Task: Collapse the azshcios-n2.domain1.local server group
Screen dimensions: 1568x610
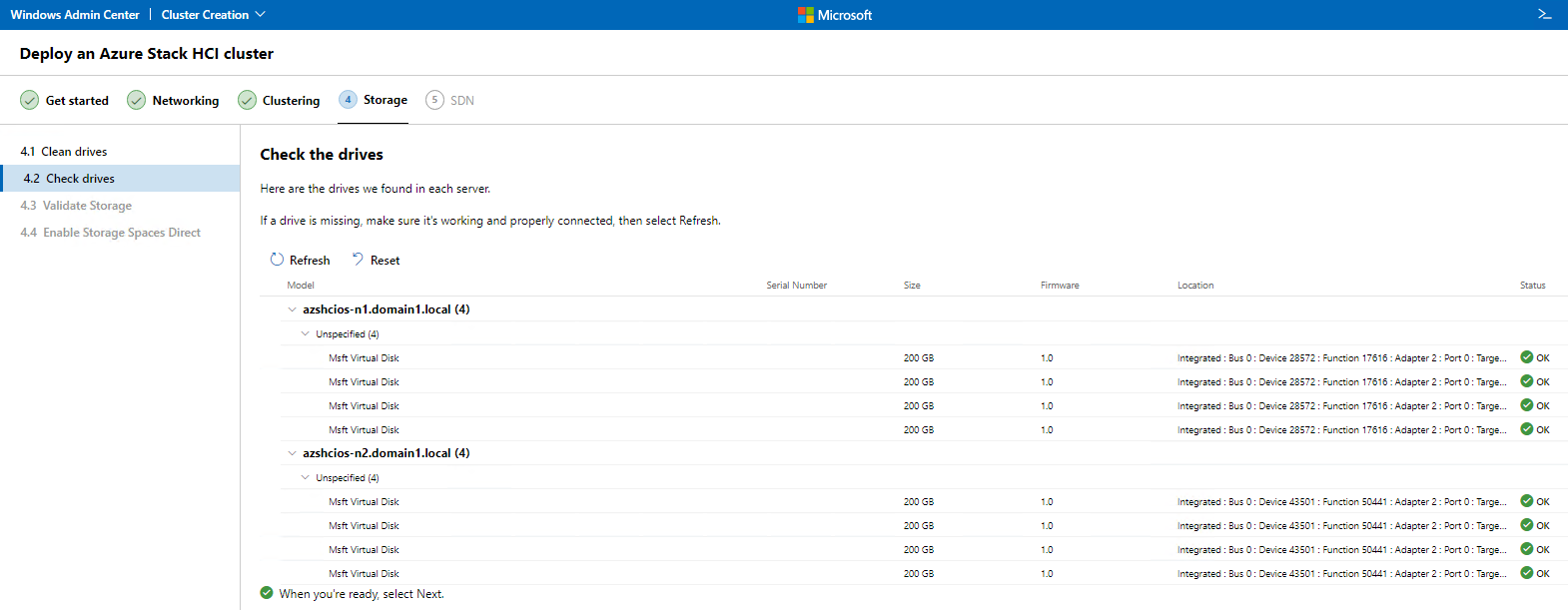Action: point(292,453)
